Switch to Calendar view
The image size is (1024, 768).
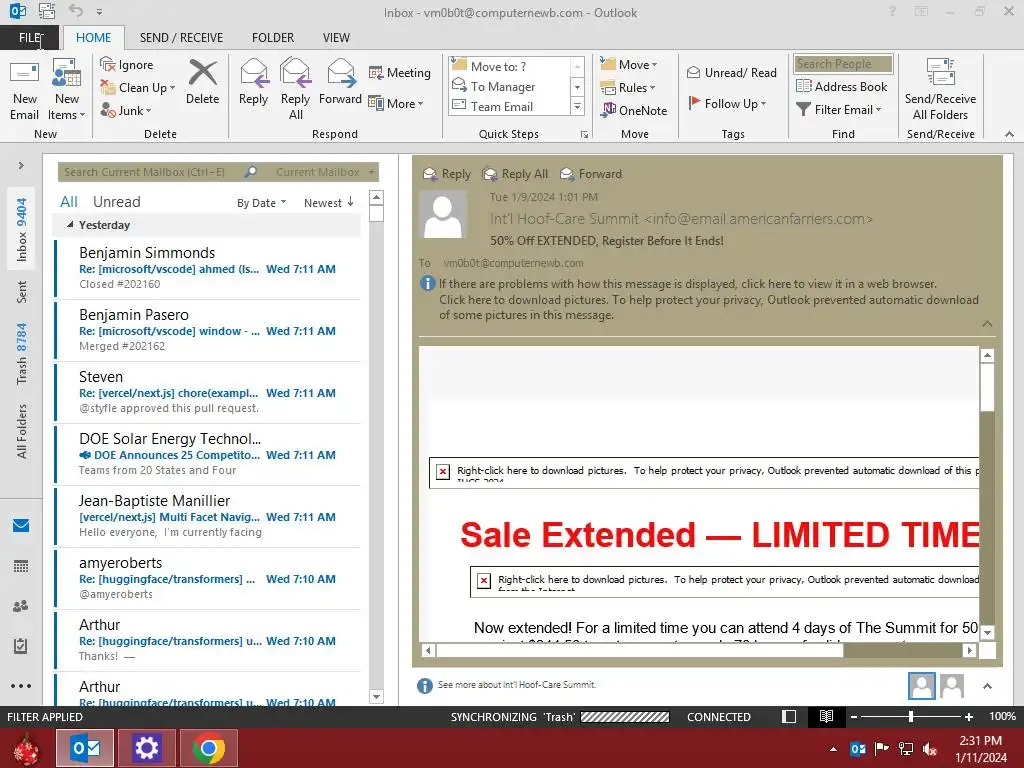tap(21, 566)
